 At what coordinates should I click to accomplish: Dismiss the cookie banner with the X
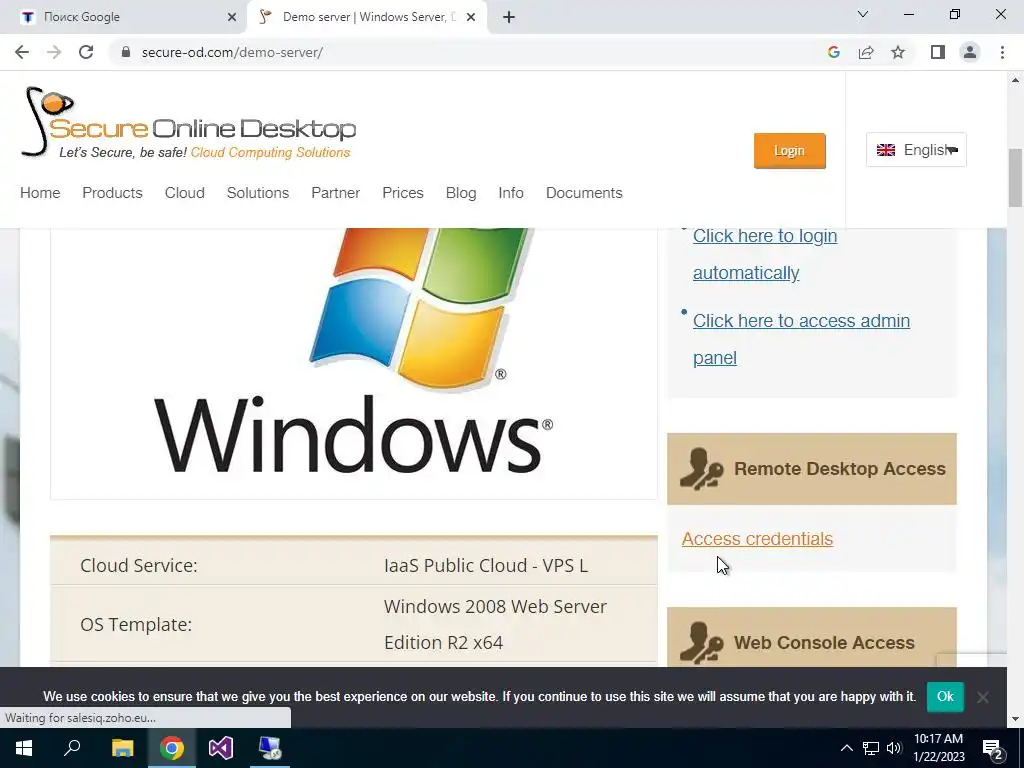coord(982,697)
